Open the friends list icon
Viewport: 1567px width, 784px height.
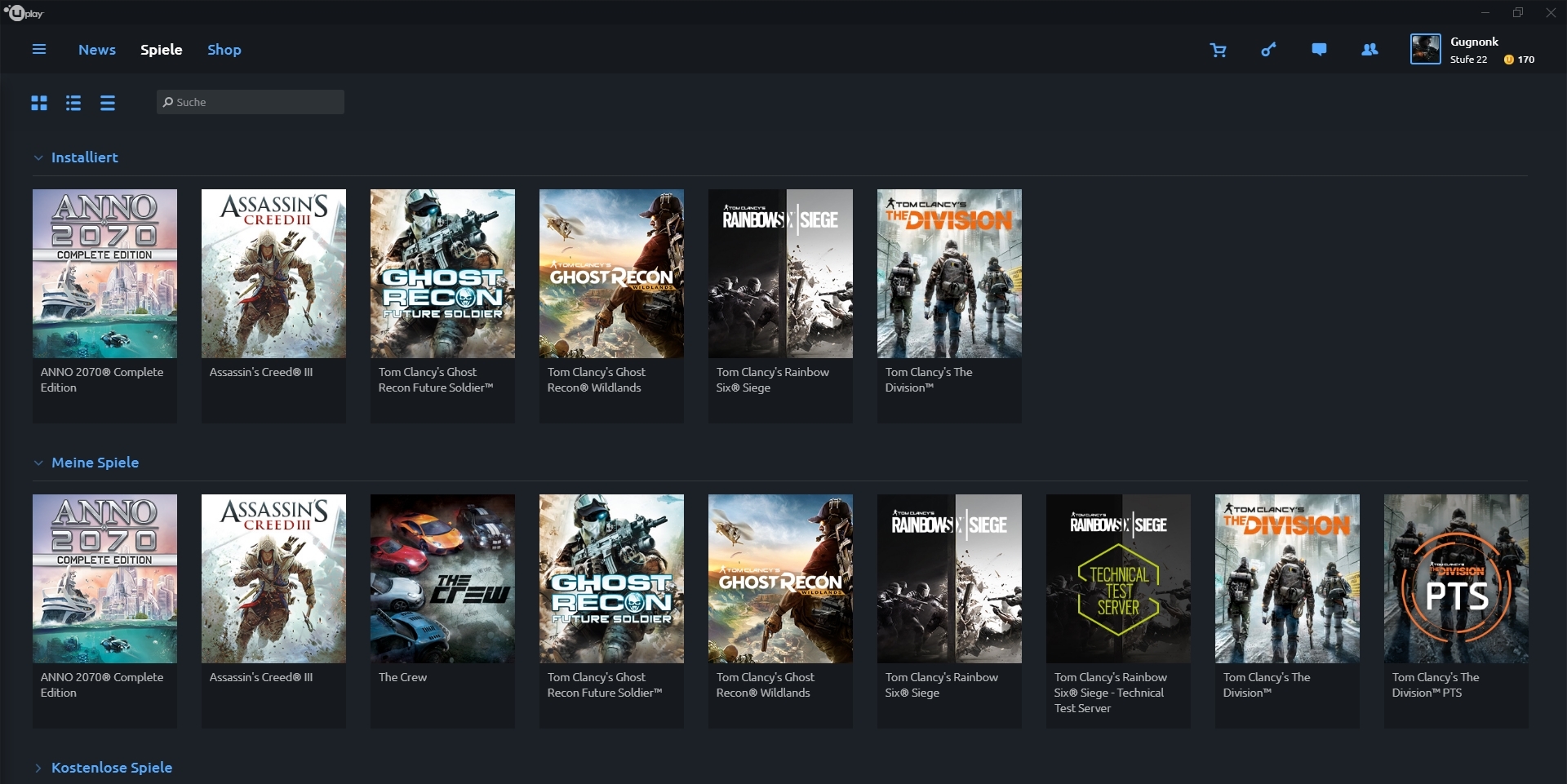1369,50
